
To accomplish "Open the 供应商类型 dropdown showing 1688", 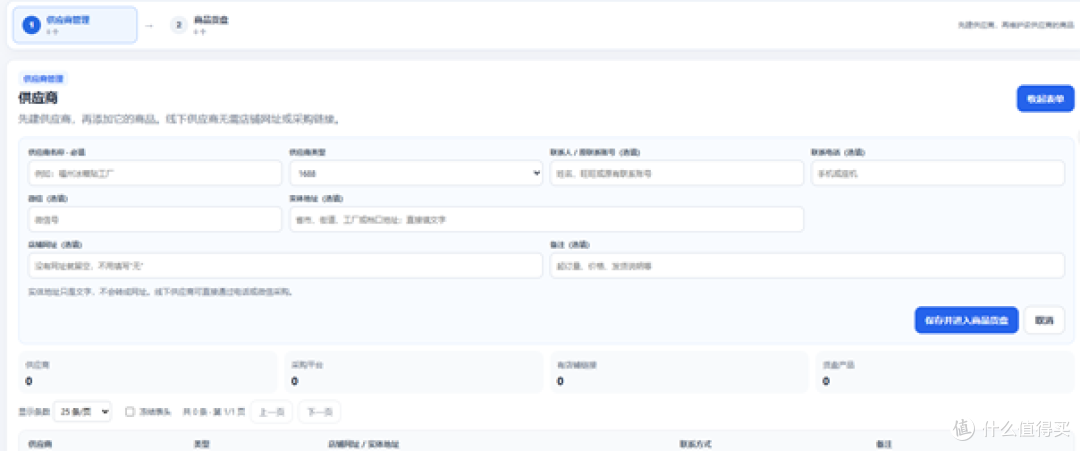I will pyautogui.click(x=416, y=174).
